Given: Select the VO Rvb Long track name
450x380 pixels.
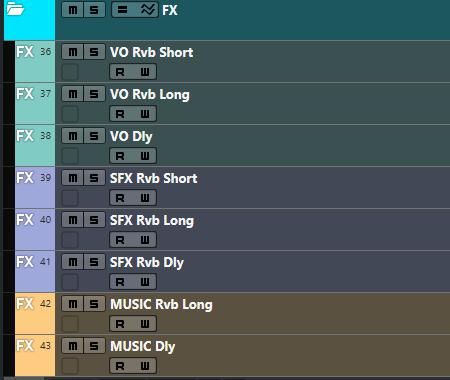Looking at the screenshot, I should [150, 95].
